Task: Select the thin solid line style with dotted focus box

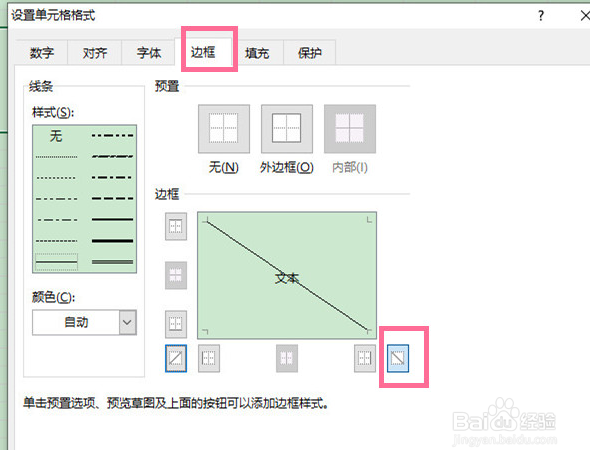Action: click(x=56, y=262)
